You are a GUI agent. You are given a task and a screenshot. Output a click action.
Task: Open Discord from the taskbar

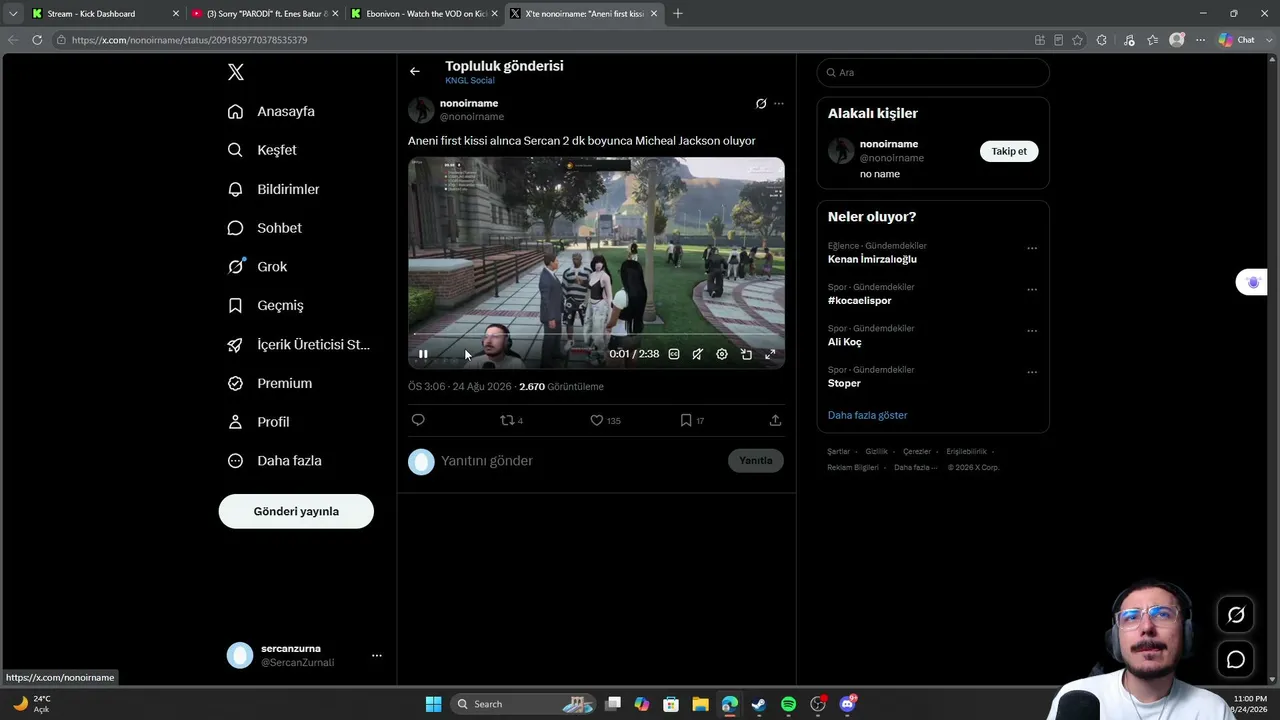point(848,704)
